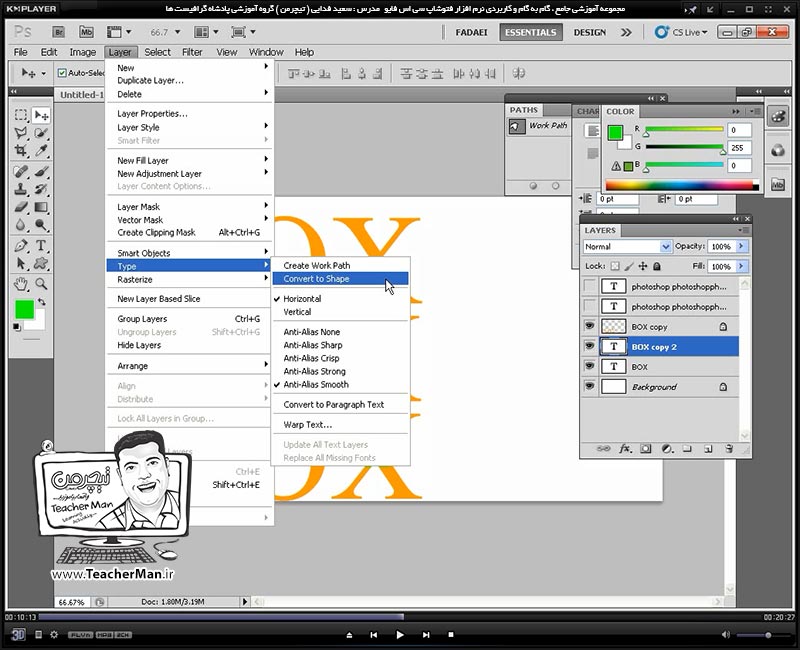Show the second photoshop text layer
The width and height of the screenshot is (800, 650).
[589, 306]
